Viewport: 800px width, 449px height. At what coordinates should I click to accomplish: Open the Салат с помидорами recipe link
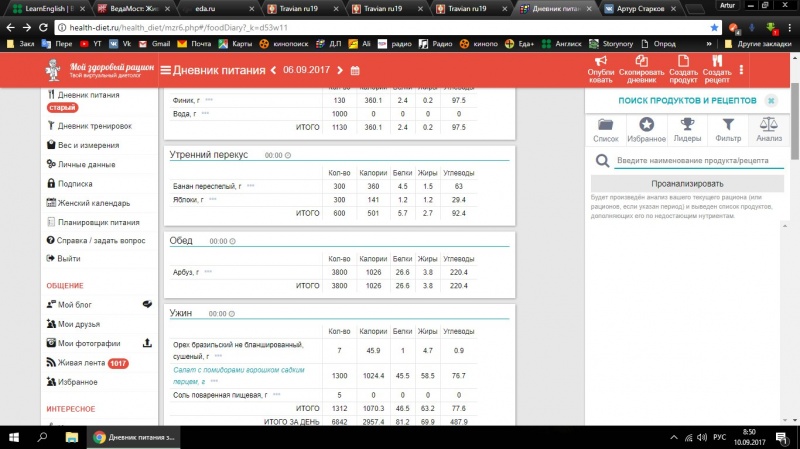point(237,375)
